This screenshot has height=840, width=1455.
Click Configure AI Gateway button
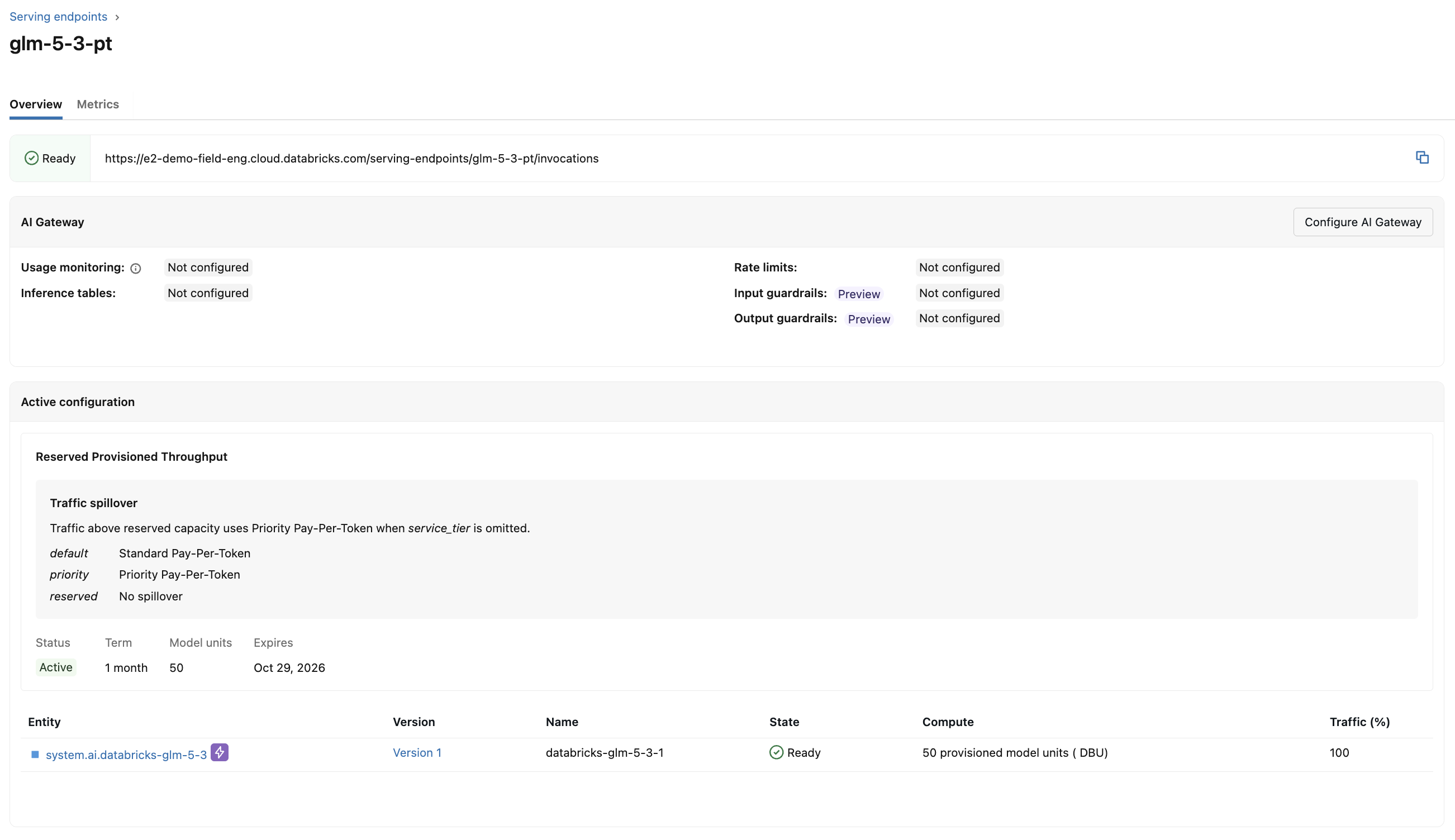pos(1363,222)
